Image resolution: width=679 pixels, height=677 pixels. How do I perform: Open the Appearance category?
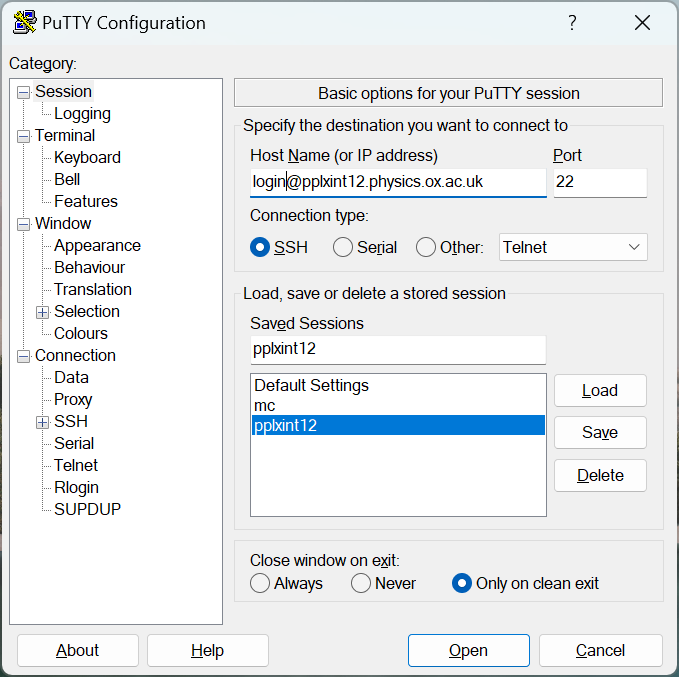tap(97, 246)
